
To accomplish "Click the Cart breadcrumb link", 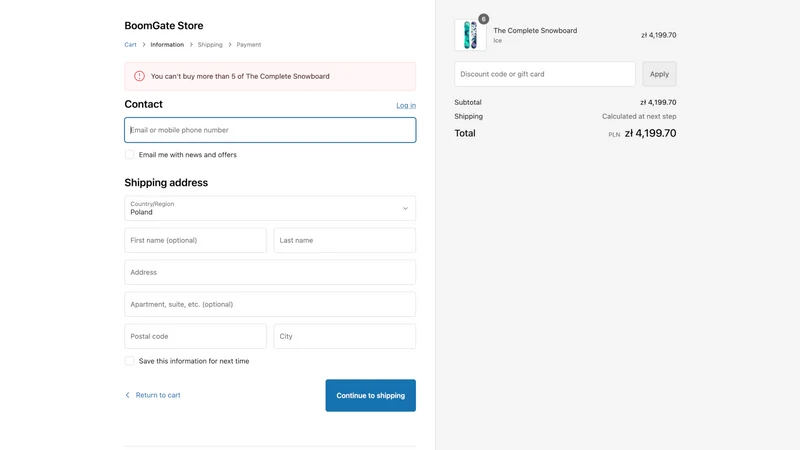I will coord(130,45).
